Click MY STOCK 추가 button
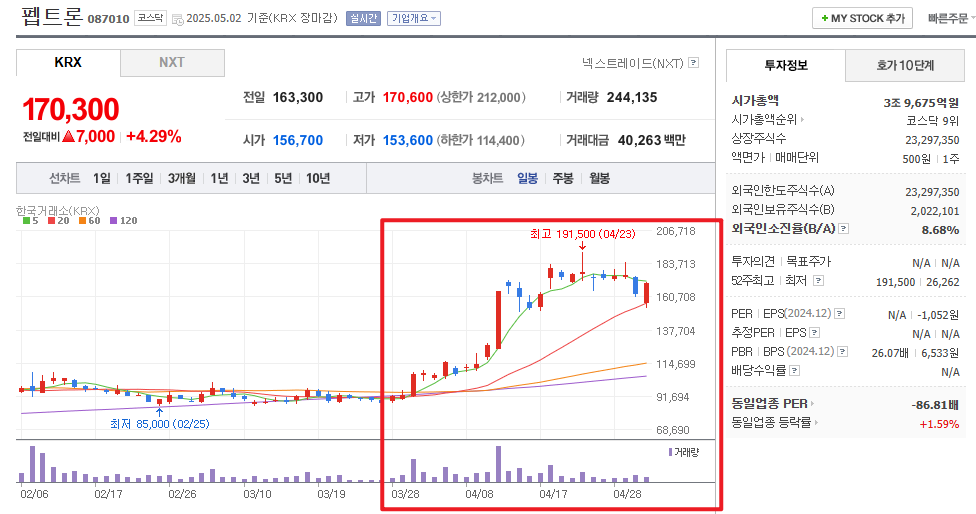Screen dimensions: 976x514 click(x=862, y=19)
